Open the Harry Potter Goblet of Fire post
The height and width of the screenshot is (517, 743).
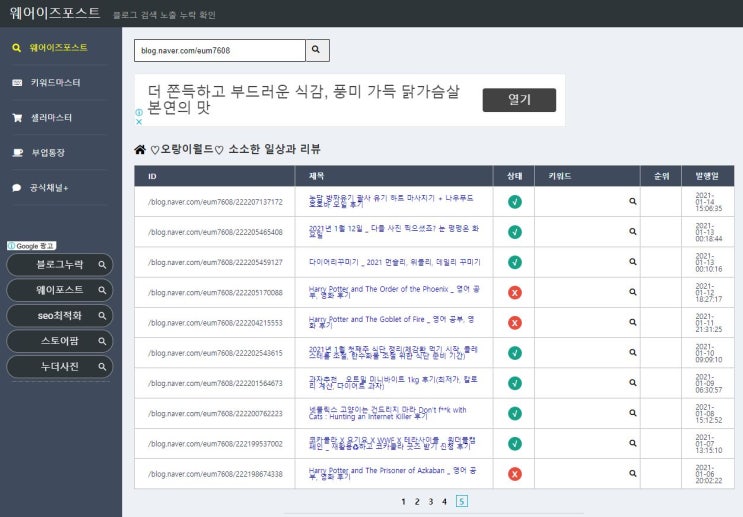[x=391, y=322]
